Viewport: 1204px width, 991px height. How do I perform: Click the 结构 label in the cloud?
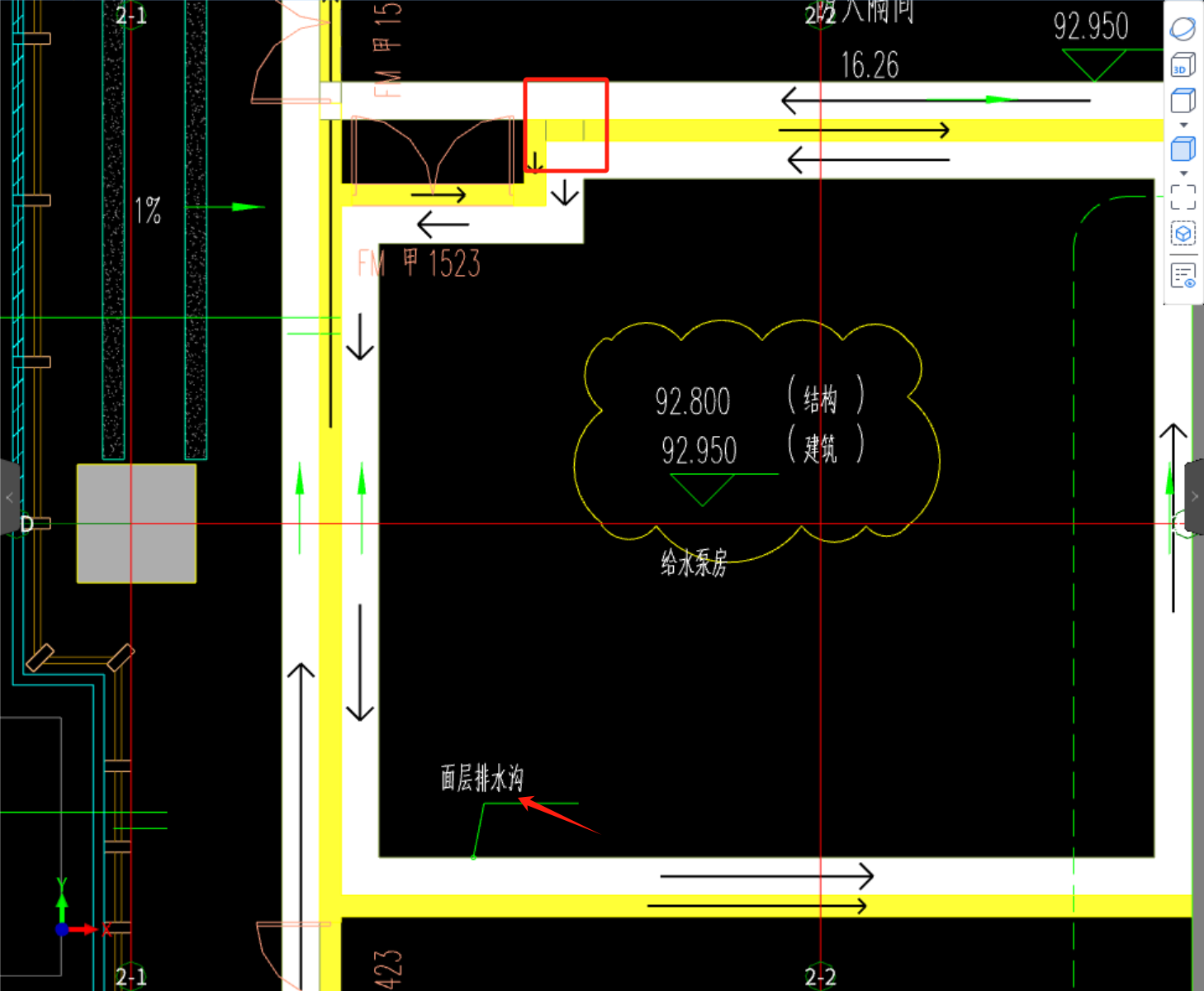(x=820, y=400)
